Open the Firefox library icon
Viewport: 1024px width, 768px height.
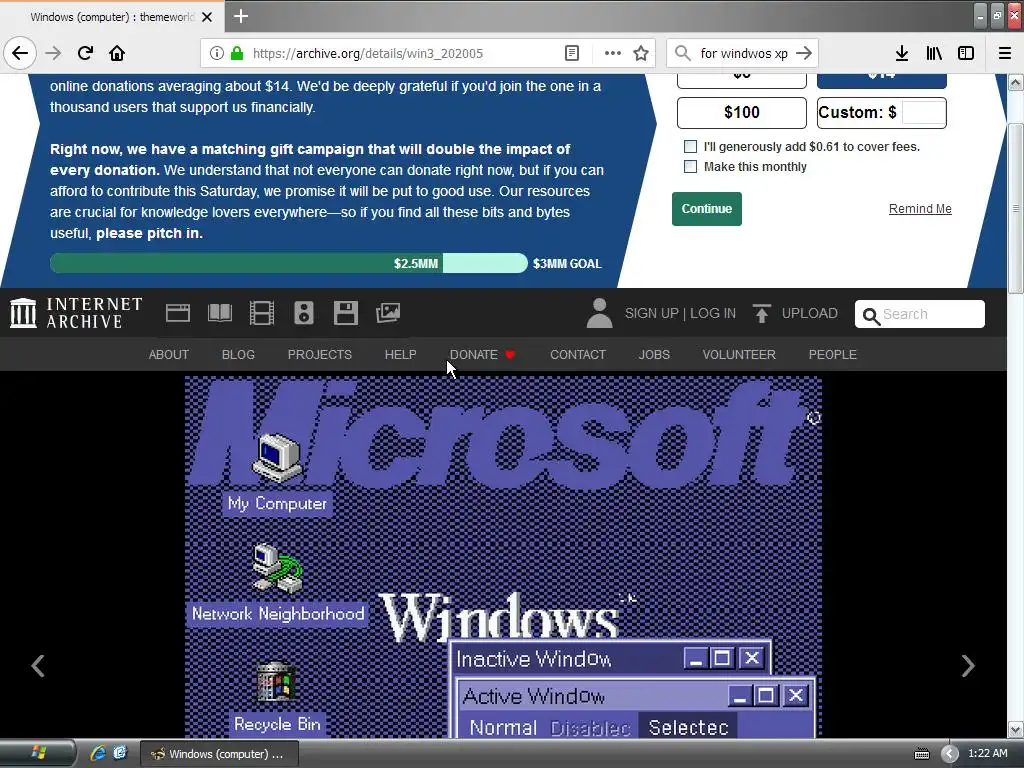934,53
